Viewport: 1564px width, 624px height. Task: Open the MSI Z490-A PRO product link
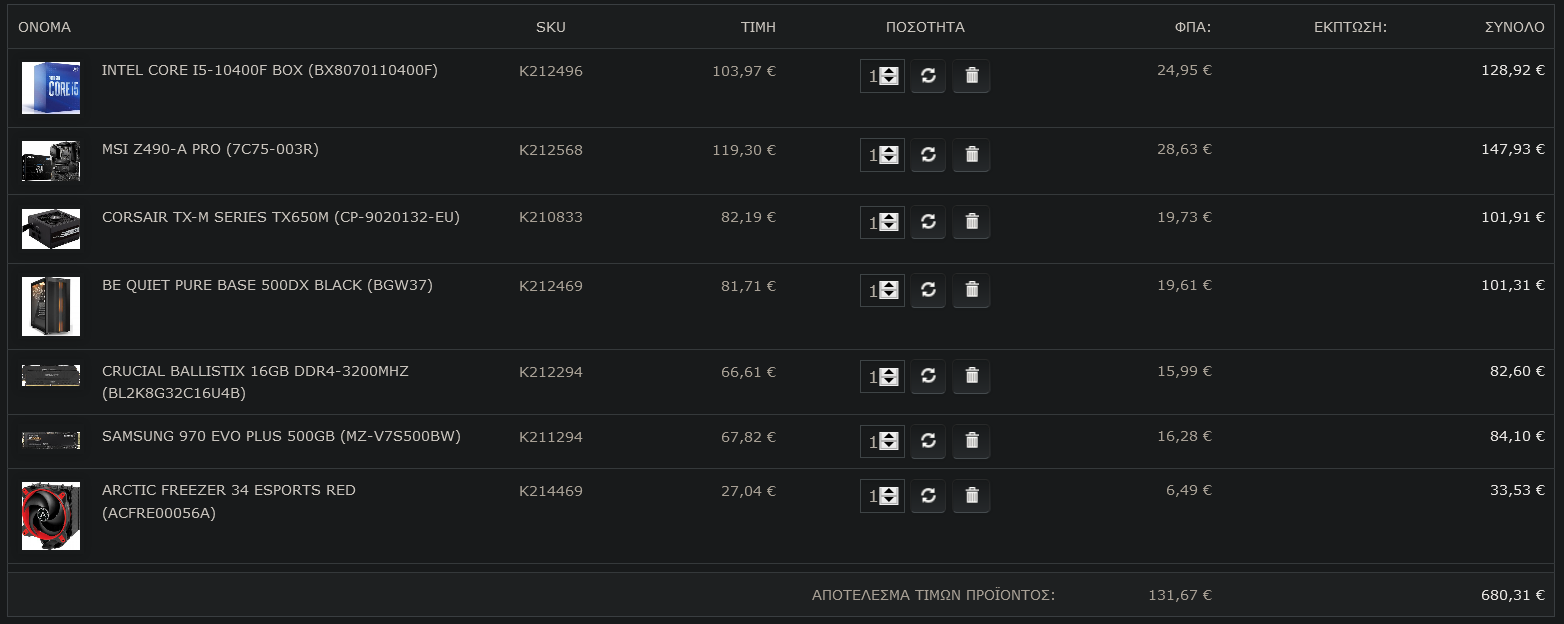[210, 149]
